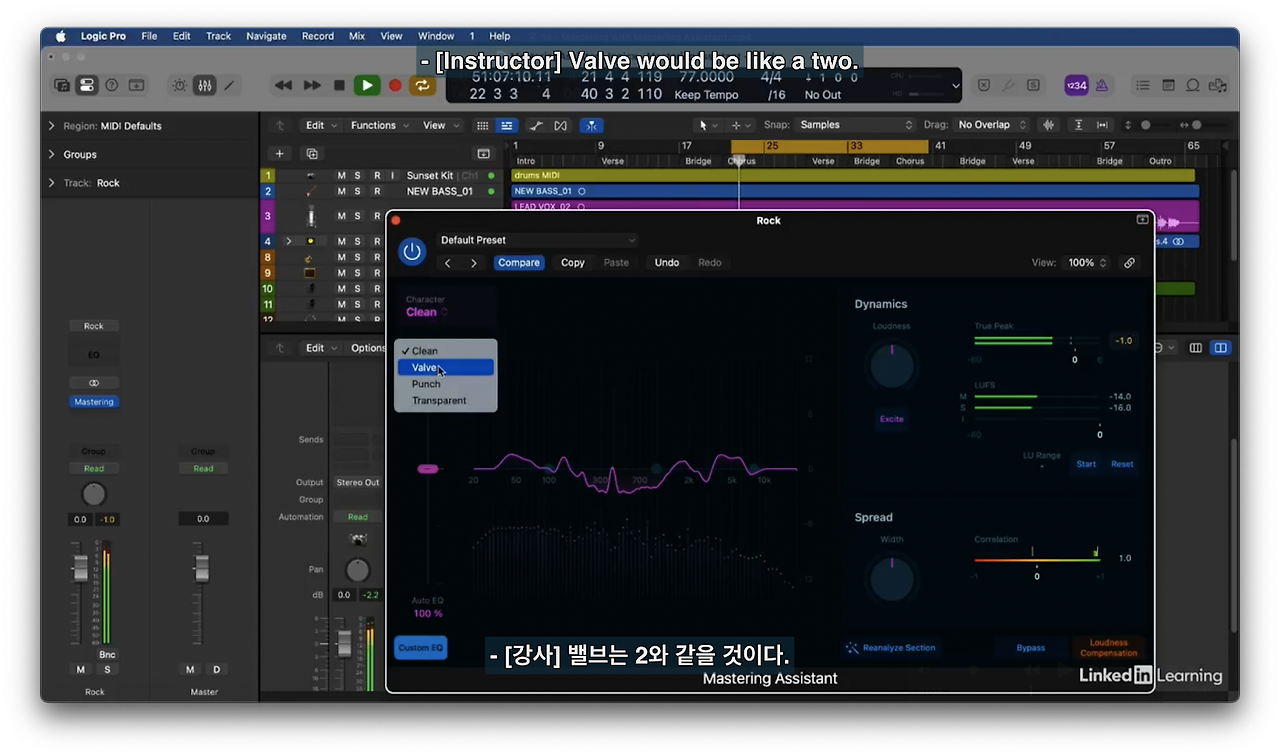The image size is (1280, 756).
Task: Open the pointer left-click tool menu
Action: 708,125
